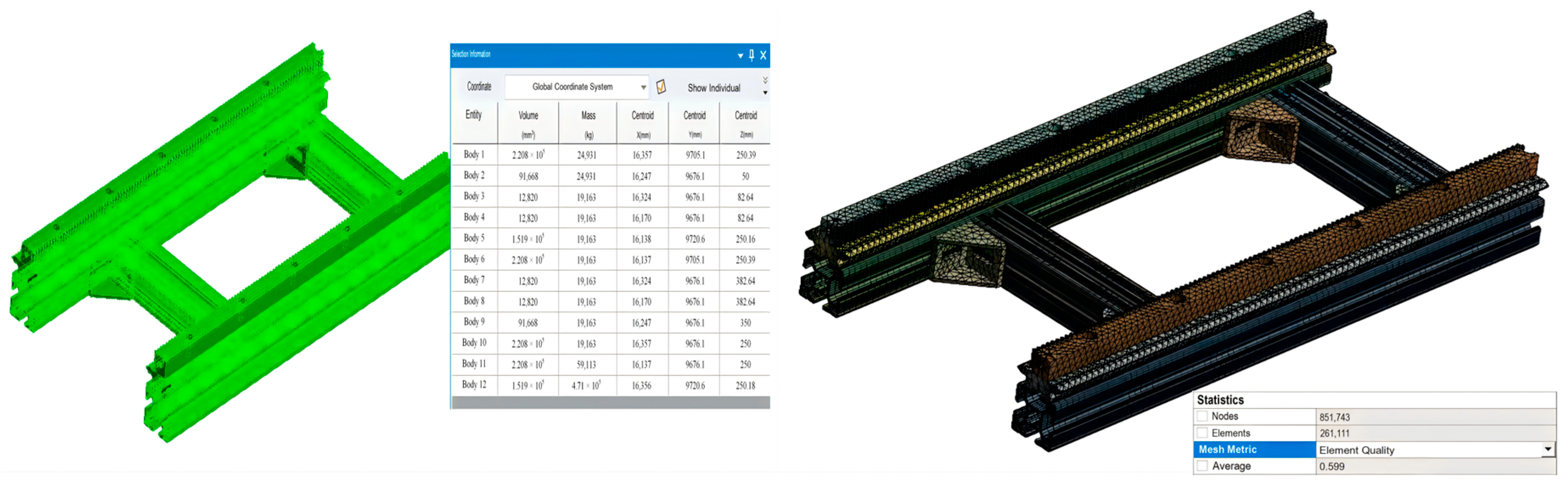Viewport: 1568px width, 488px height.
Task: Toggle the Average checkbox
Action: pyautogui.click(x=1202, y=466)
